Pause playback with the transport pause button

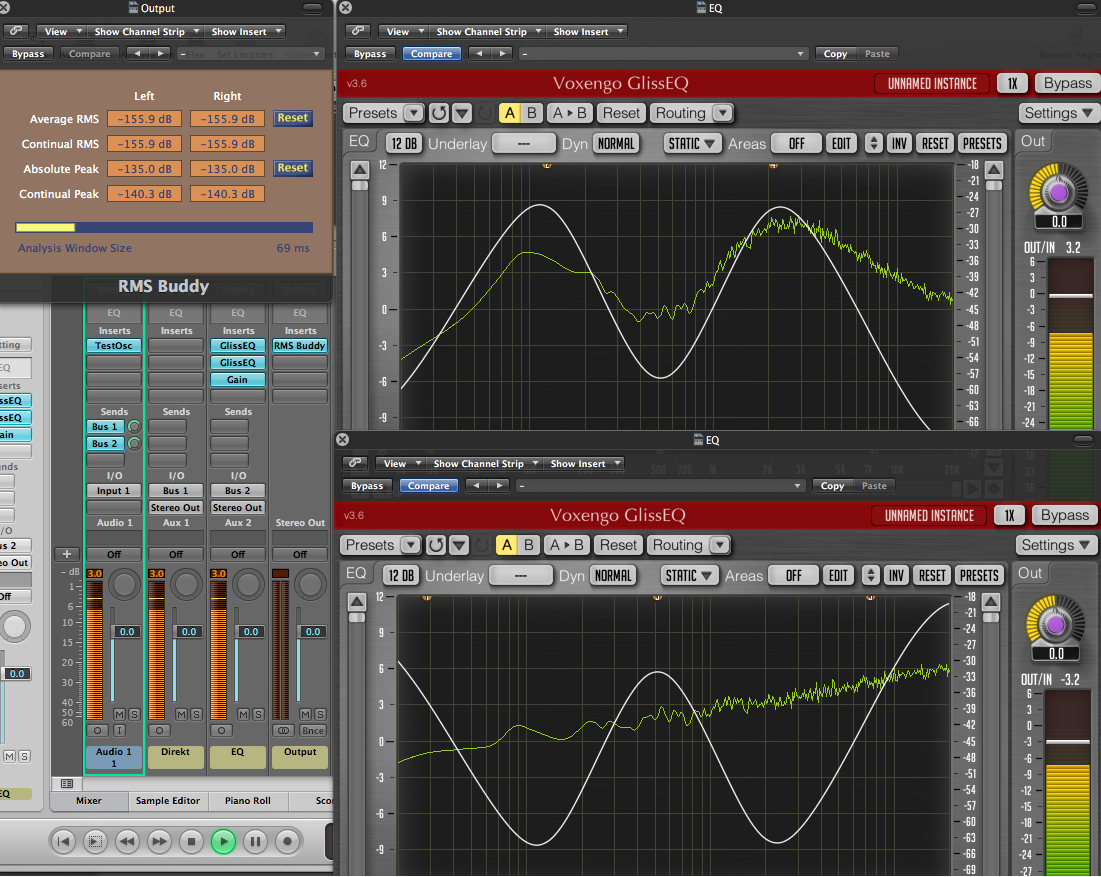256,841
